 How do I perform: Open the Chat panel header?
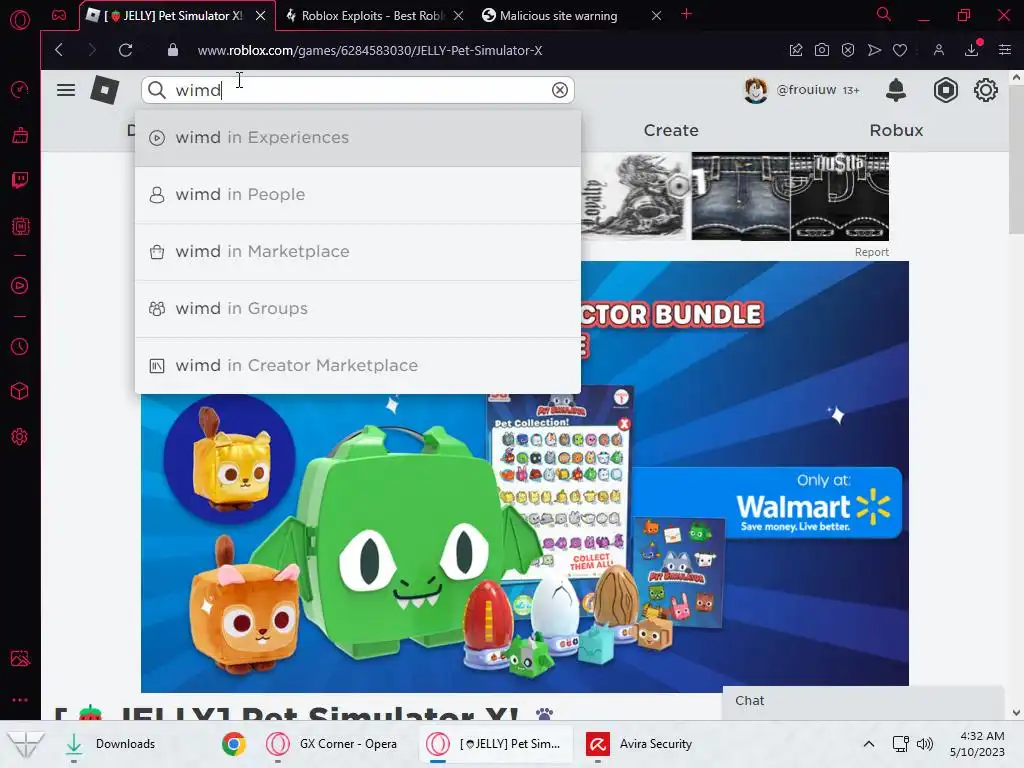click(x=863, y=701)
